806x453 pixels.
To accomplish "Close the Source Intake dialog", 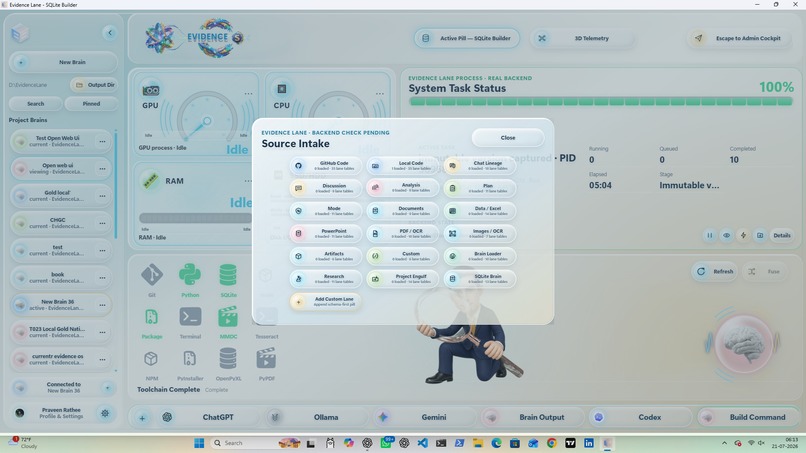I will (508, 138).
